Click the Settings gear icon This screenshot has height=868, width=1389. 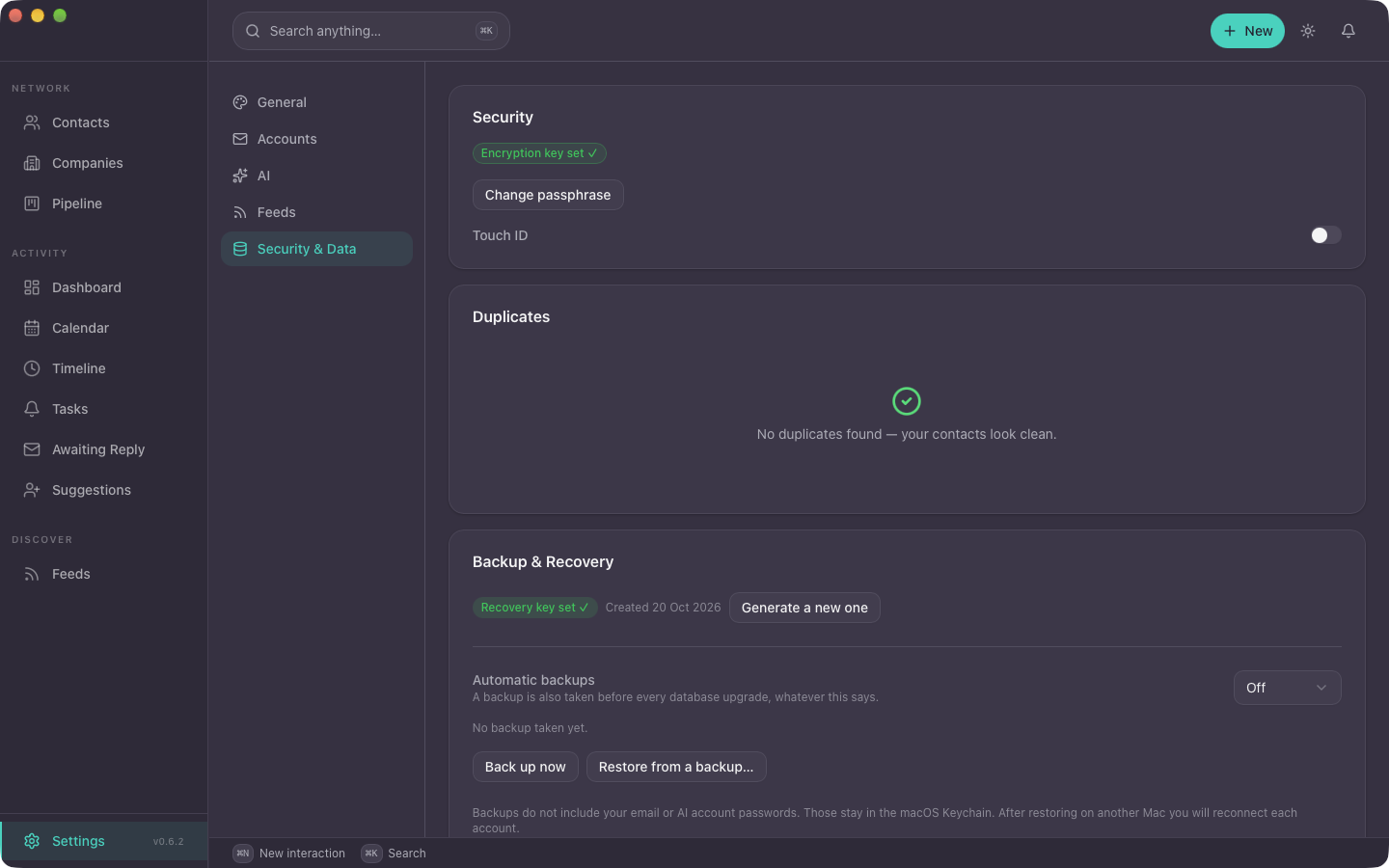click(32, 841)
